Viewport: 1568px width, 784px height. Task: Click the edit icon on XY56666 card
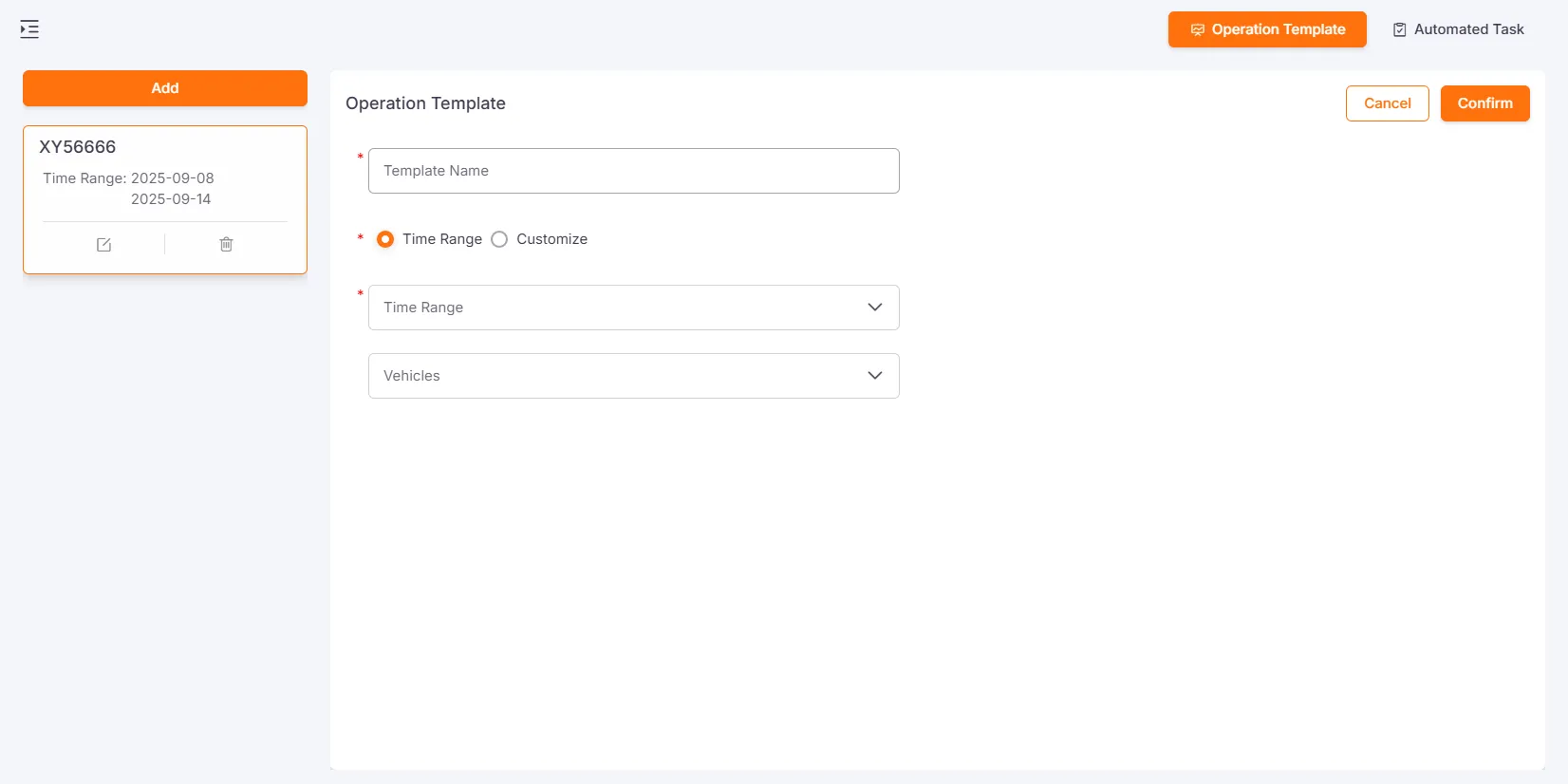(x=104, y=245)
